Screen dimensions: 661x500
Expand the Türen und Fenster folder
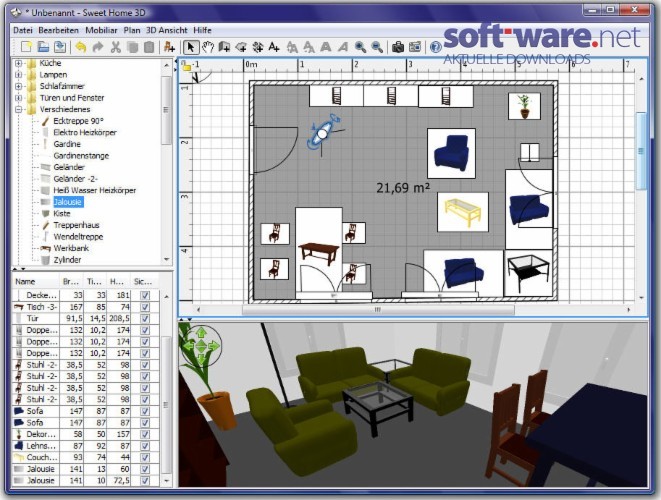18,98
